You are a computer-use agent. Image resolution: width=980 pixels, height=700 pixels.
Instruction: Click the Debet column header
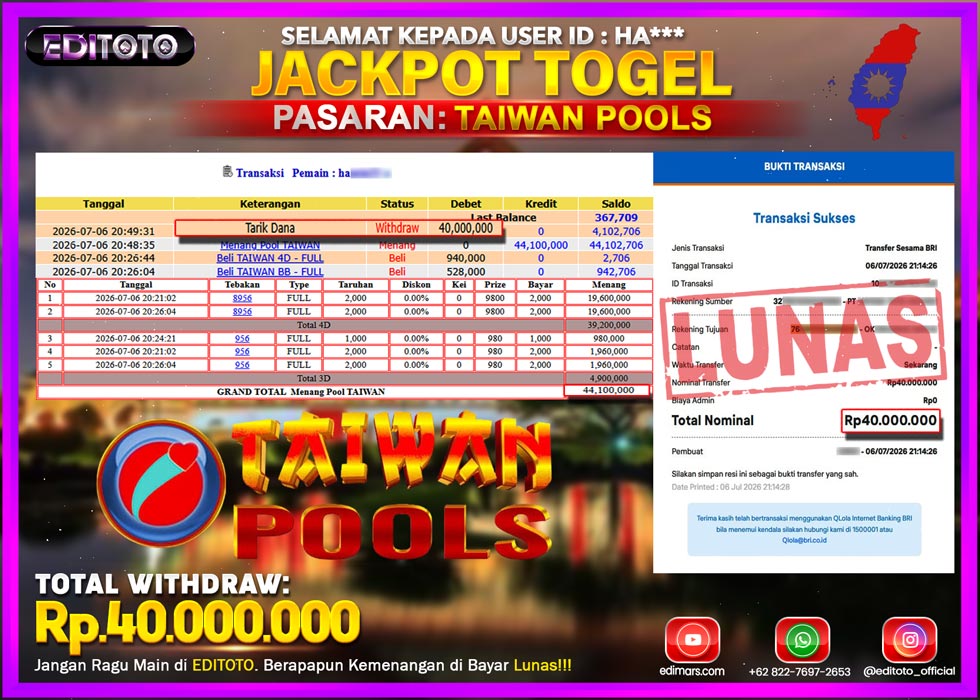pos(466,204)
